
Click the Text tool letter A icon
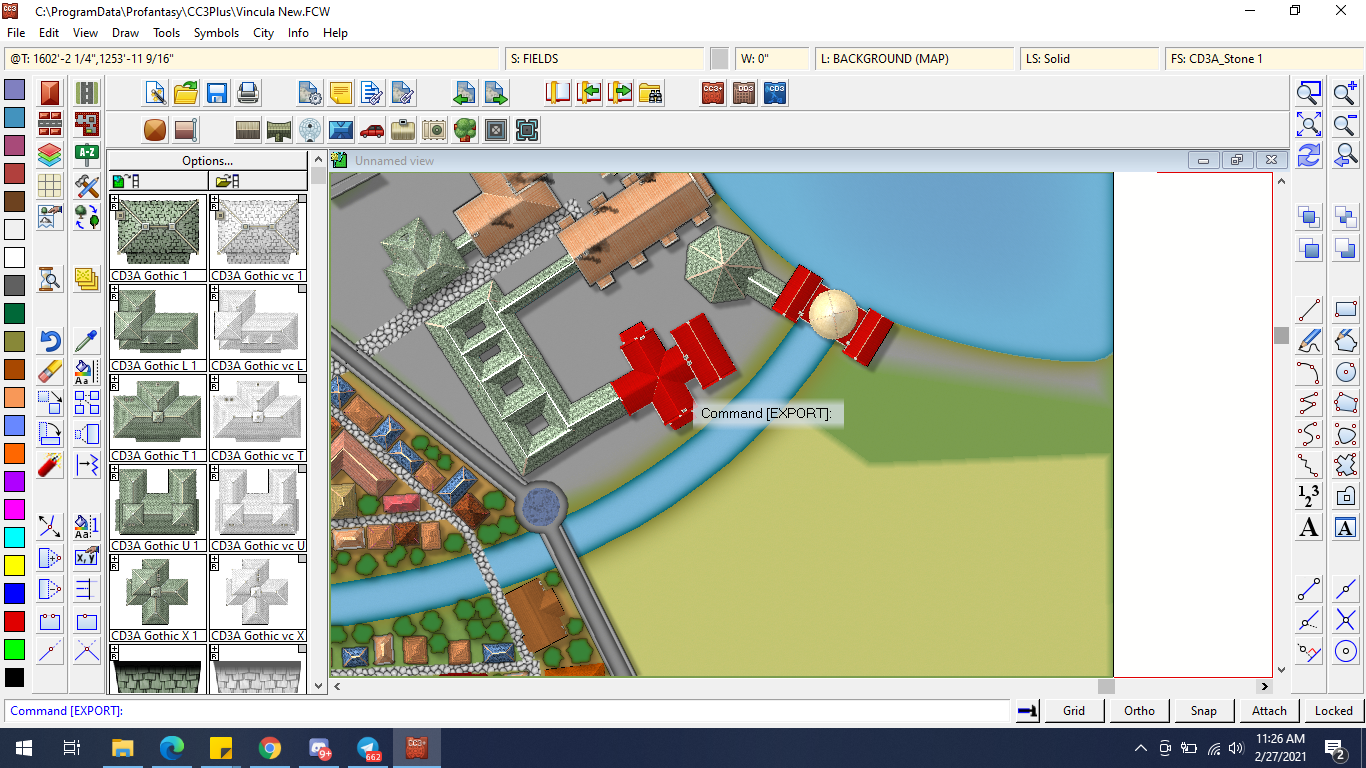click(1309, 527)
